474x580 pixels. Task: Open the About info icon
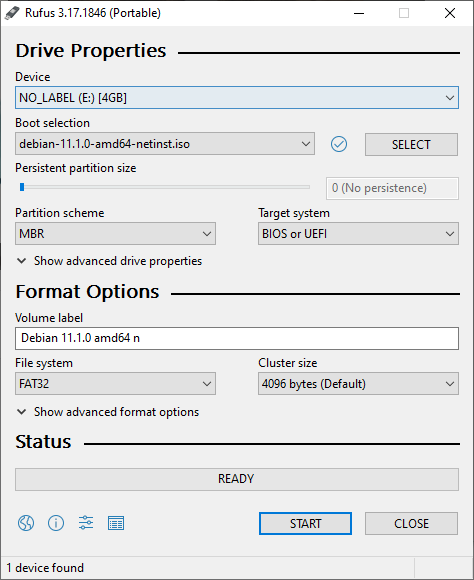click(56, 523)
